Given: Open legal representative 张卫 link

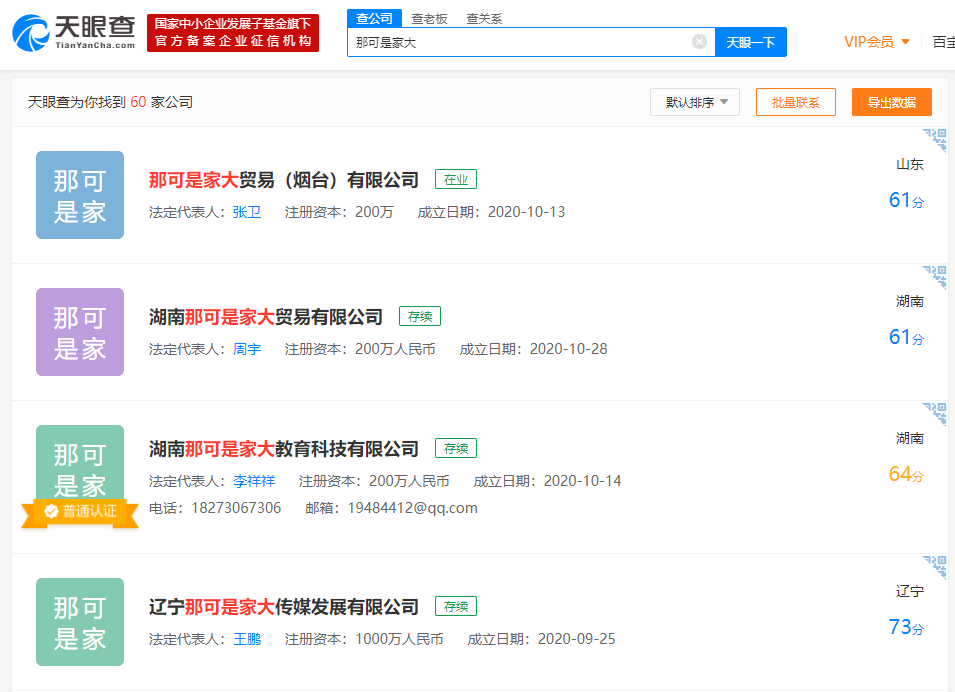Looking at the screenshot, I should coord(247,212).
